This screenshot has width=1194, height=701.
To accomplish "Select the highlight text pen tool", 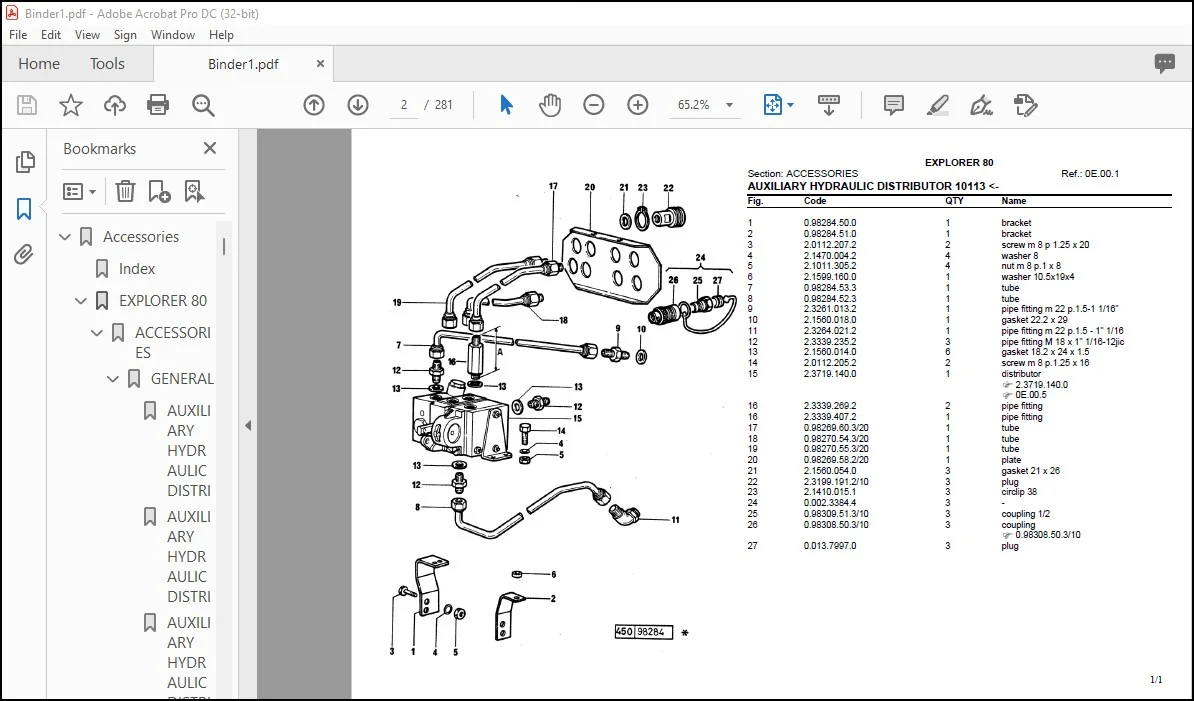I will (x=937, y=105).
